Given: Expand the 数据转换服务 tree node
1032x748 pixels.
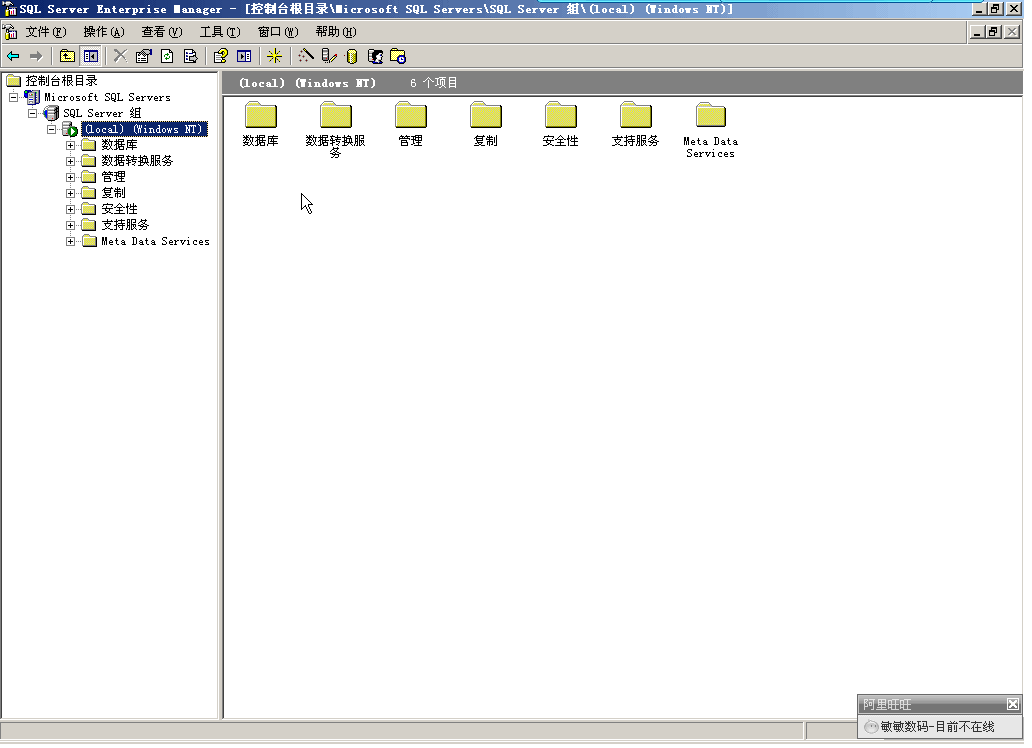Looking at the screenshot, I should point(70,161).
